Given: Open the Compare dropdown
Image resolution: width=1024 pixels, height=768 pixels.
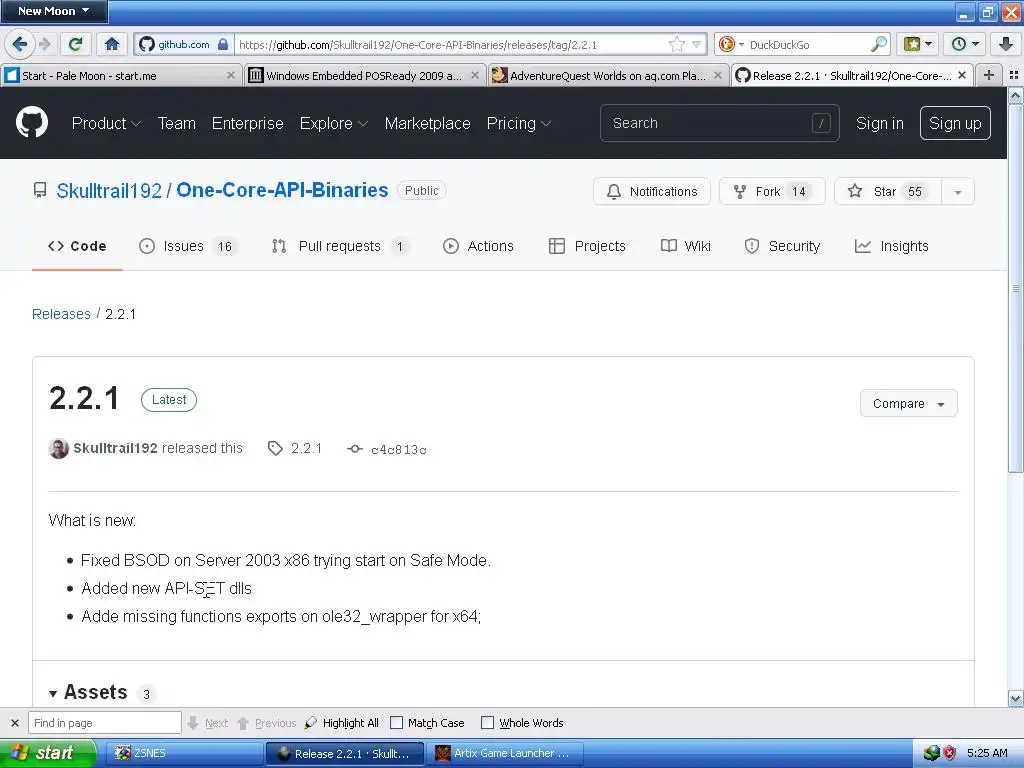Looking at the screenshot, I should [908, 404].
